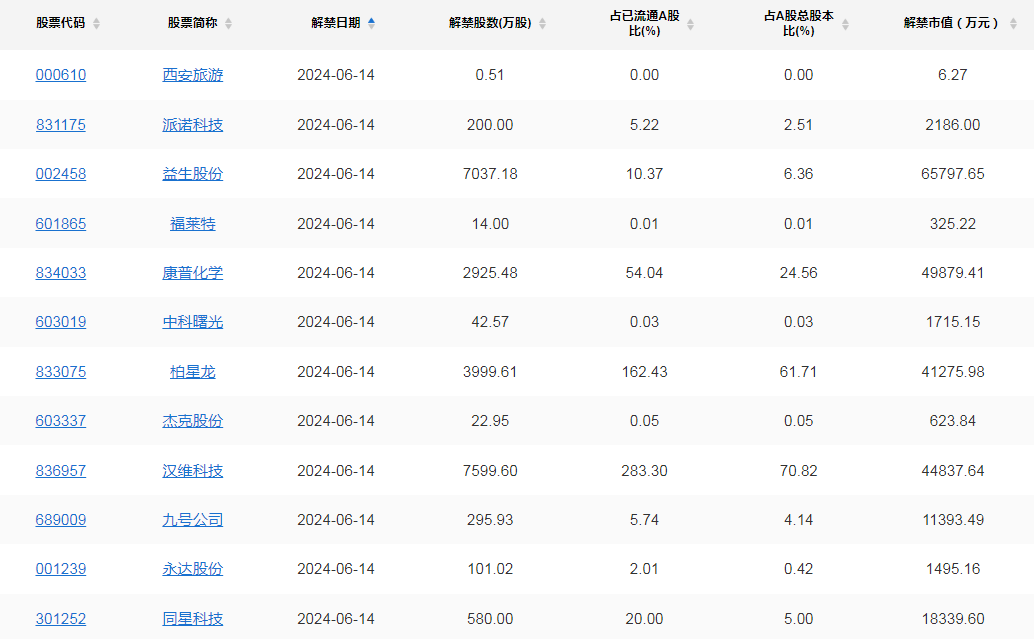Select the 295.93 unlock shares cell
The height and width of the screenshot is (639, 1034).
coord(490,520)
